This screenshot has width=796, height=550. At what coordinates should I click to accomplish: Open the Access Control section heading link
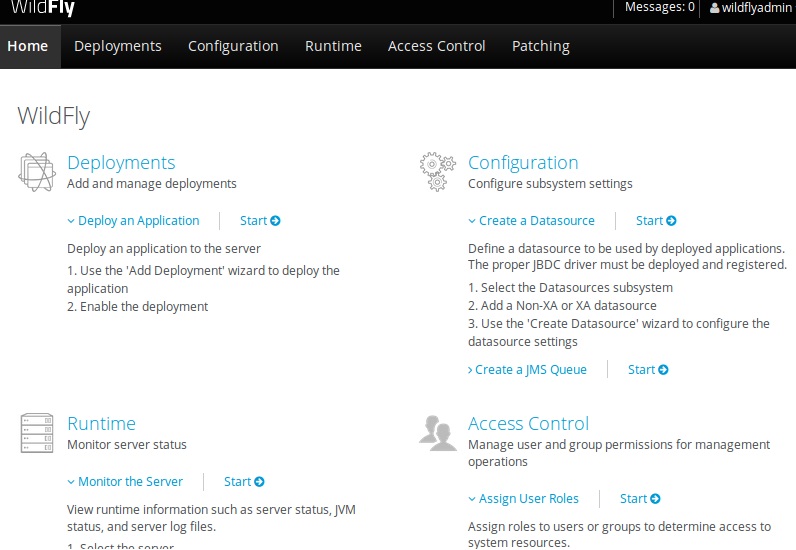point(528,424)
